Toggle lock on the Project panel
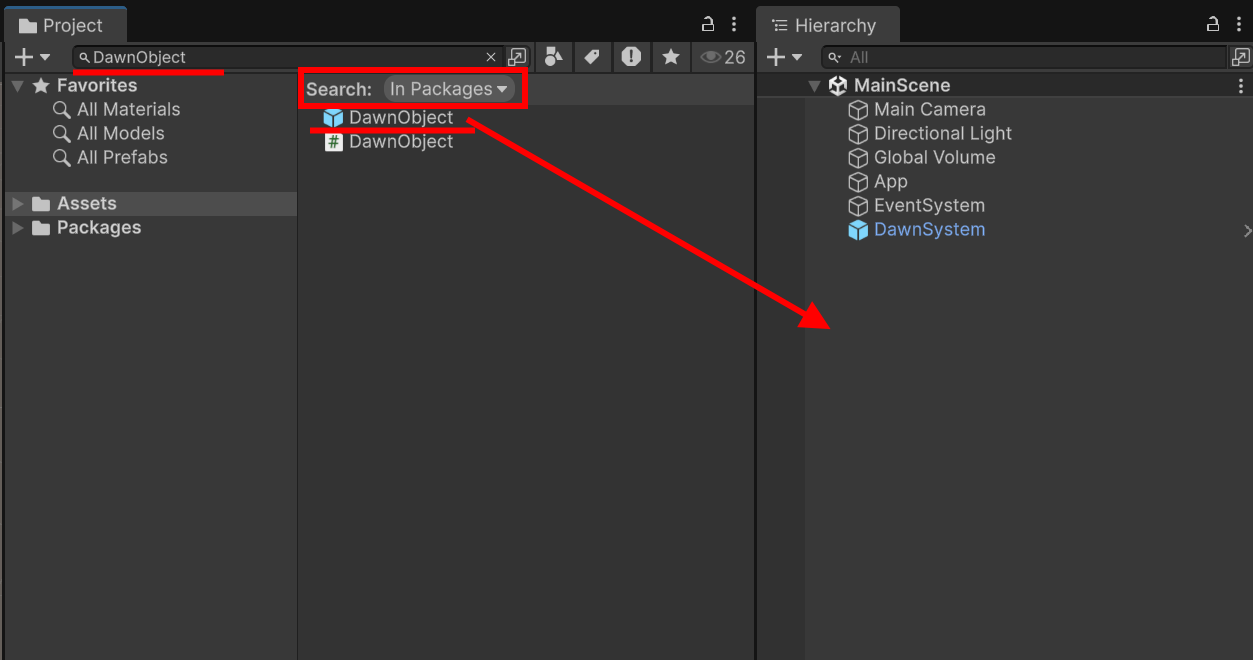This screenshot has height=660, width=1253. [x=708, y=24]
